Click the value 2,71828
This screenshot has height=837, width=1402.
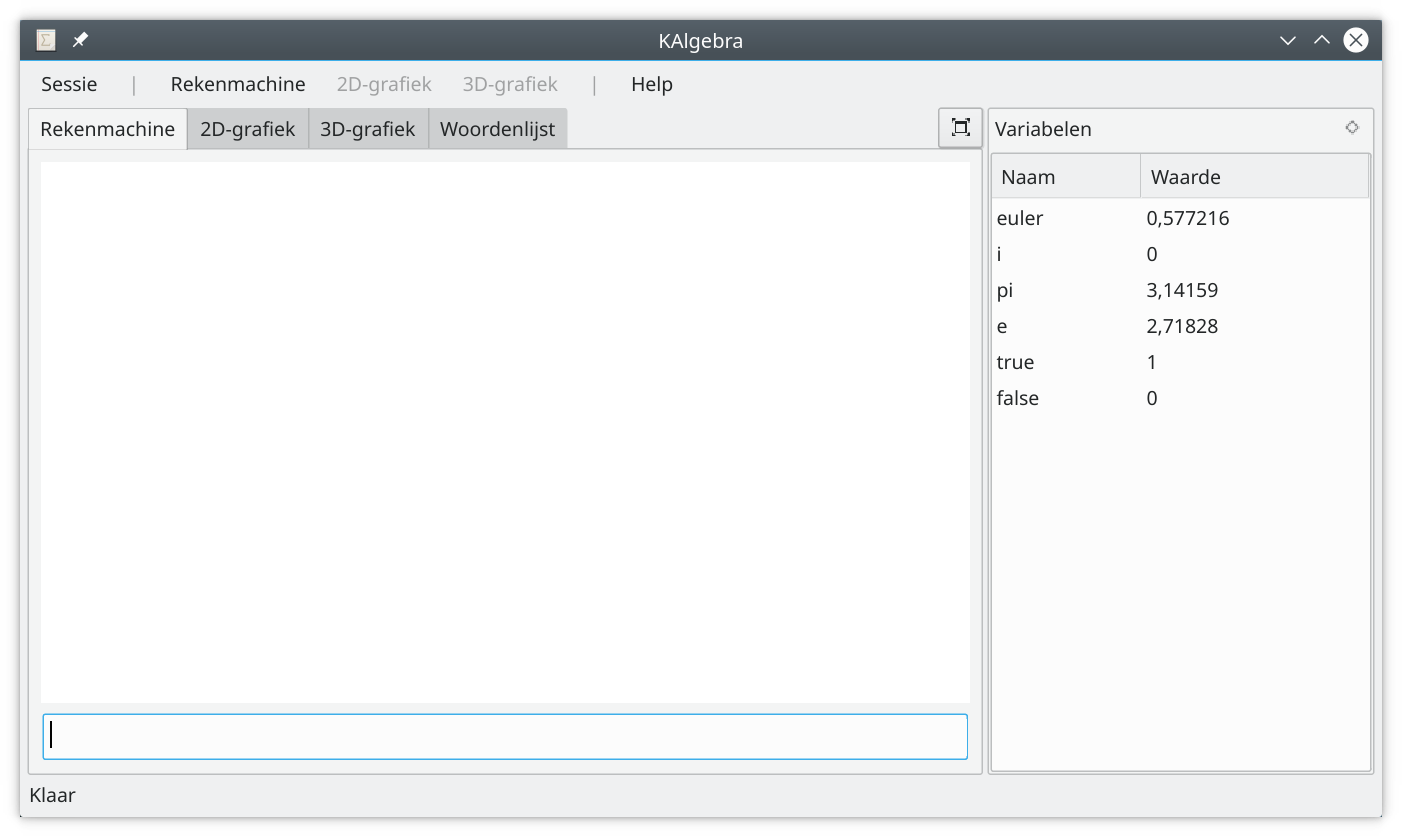pos(1182,326)
